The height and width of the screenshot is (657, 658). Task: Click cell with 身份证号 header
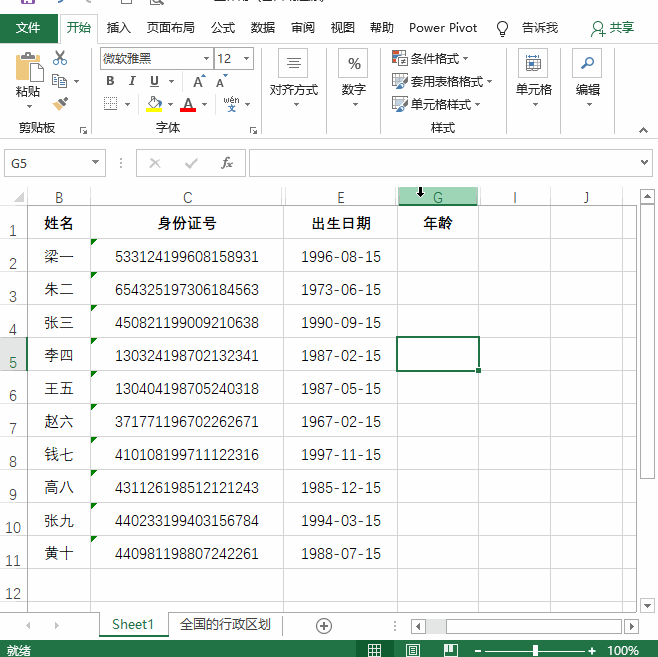point(187,223)
